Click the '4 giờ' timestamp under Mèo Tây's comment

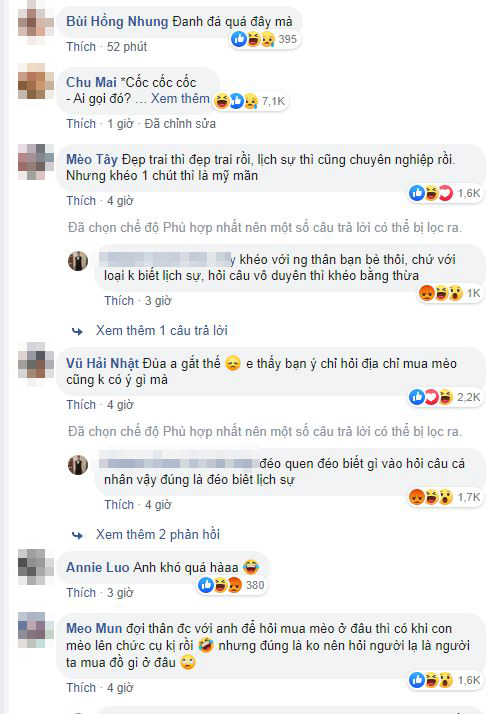coord(120,201)
